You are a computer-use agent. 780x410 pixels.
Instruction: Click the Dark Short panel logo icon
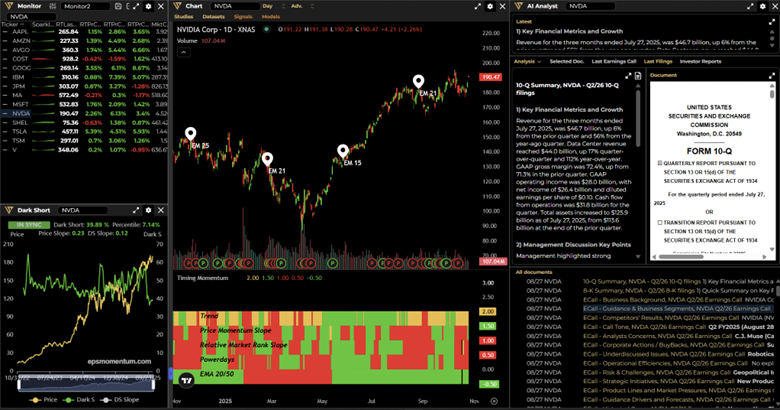pyautogui.click(x=9, y=210)
